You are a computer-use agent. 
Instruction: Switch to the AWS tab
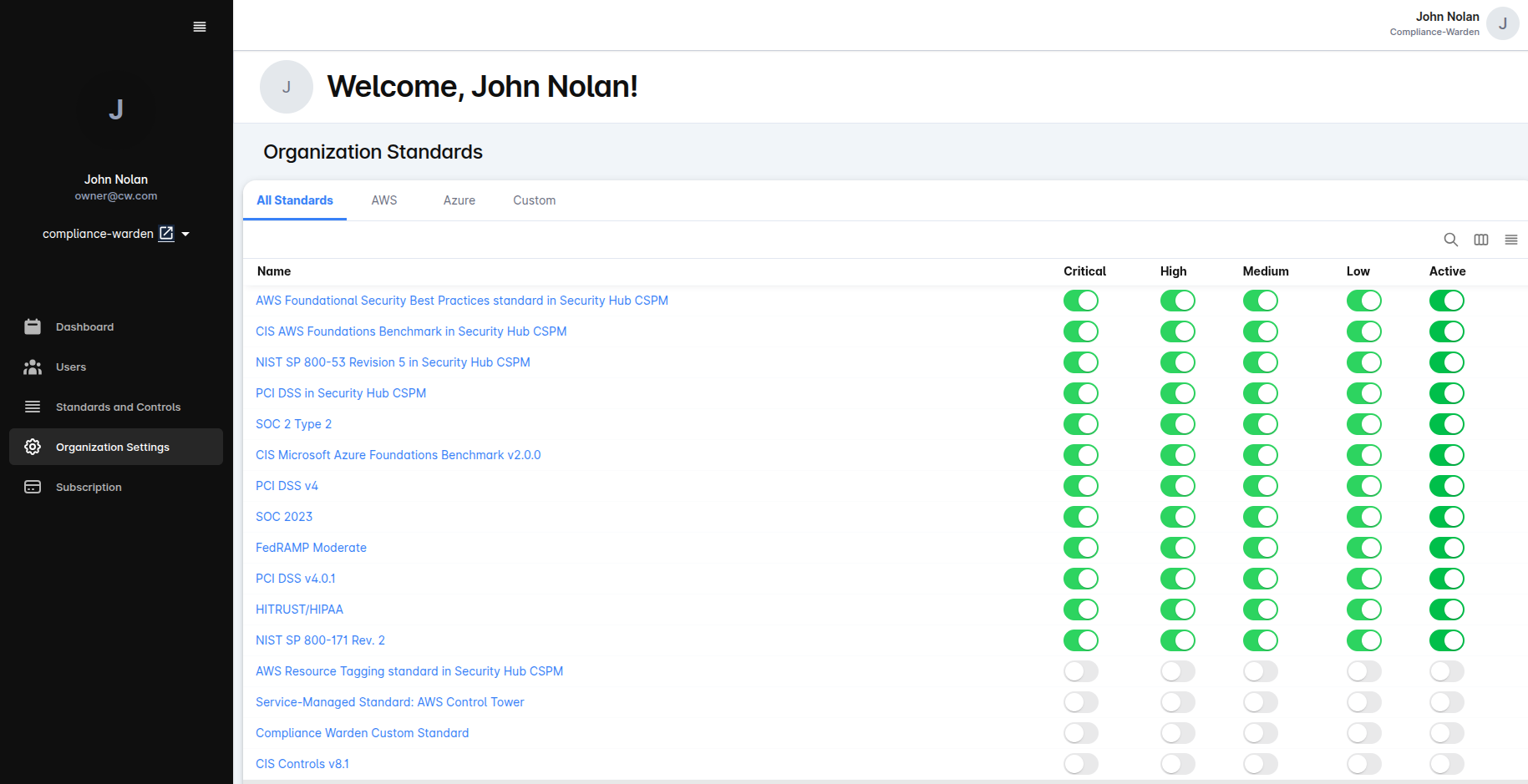384,200
